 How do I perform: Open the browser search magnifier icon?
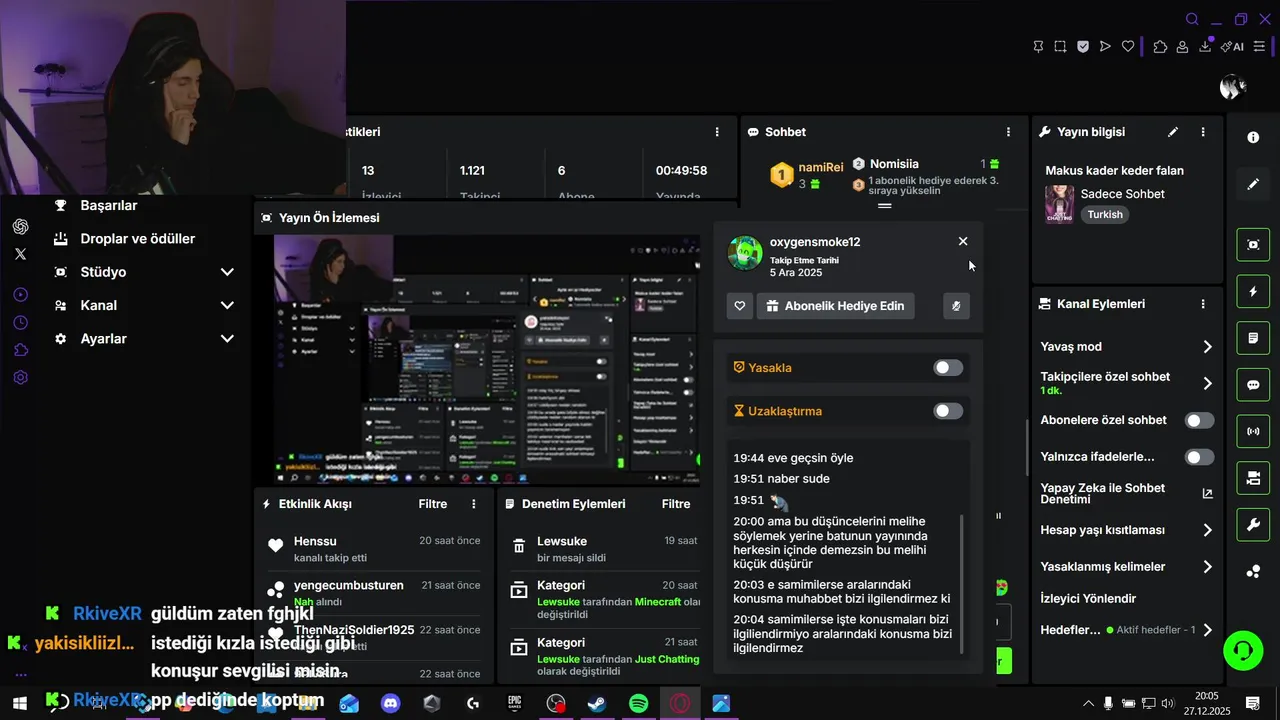coord(1192,19)
